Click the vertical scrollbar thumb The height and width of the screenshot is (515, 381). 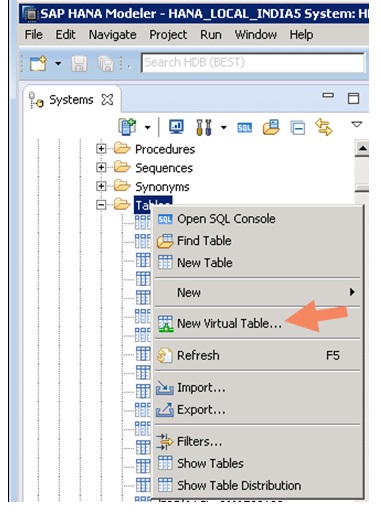point(362,187)
